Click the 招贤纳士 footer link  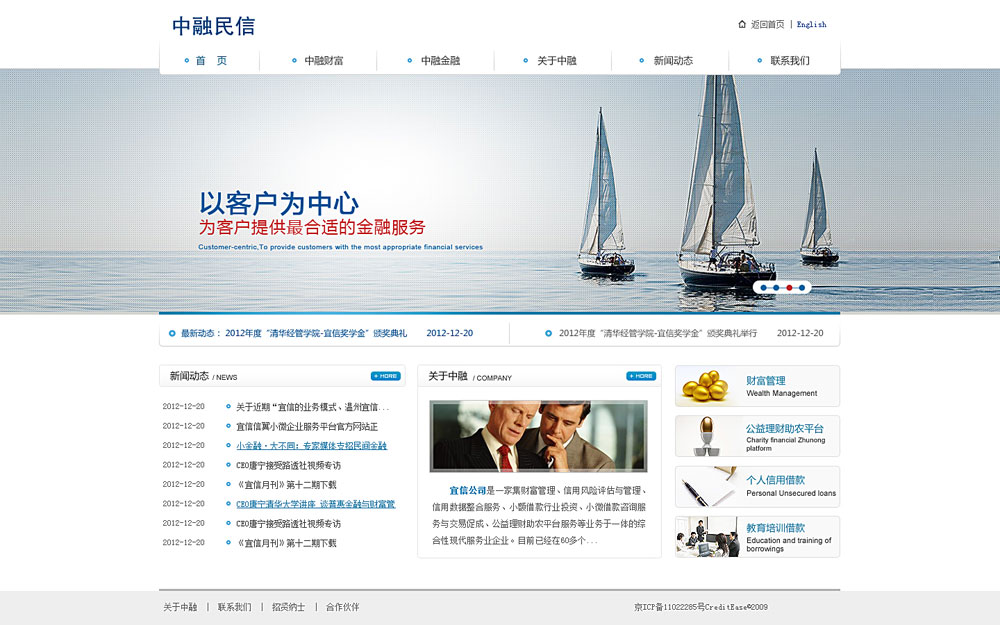288,607
